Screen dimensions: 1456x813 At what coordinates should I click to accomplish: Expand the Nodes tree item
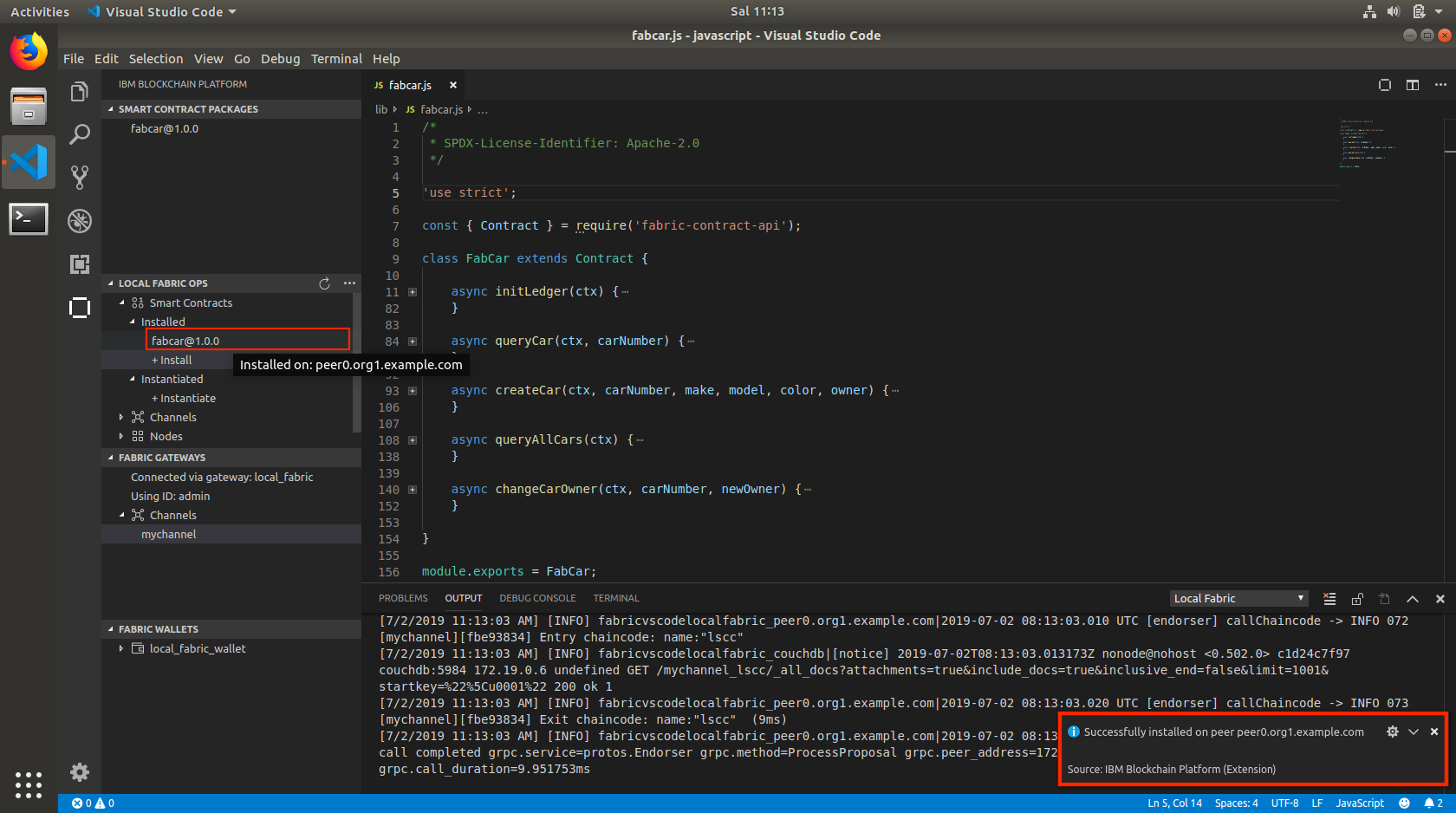click(121, 436)
